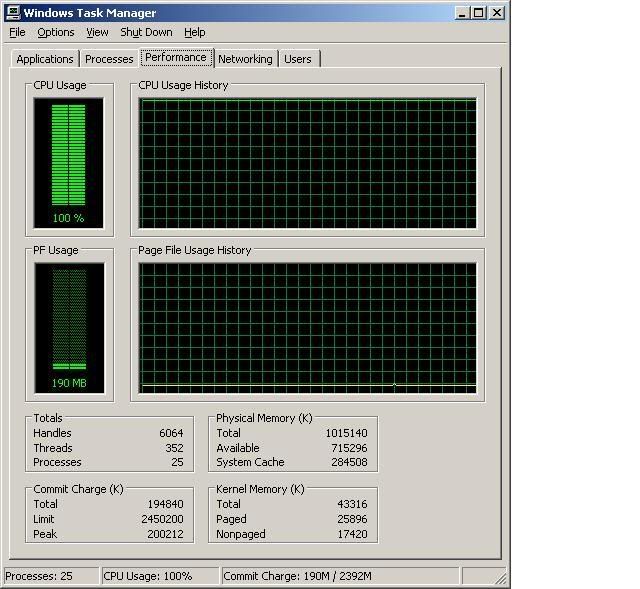This screenshot has height=589, width=640.
Task: Open the File menu
Action: click(17, 33)
